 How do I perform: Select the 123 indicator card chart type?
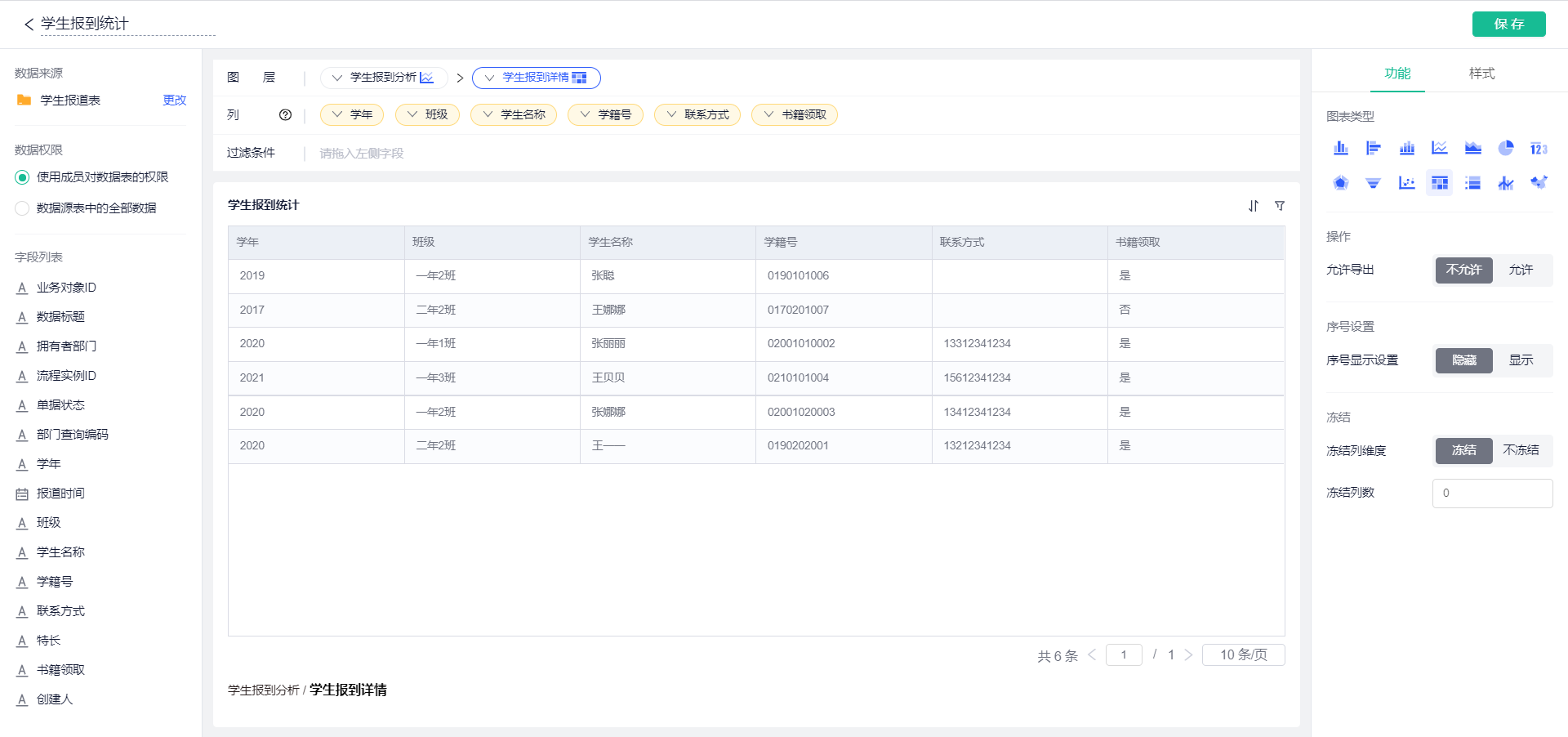coord(1539,148)
